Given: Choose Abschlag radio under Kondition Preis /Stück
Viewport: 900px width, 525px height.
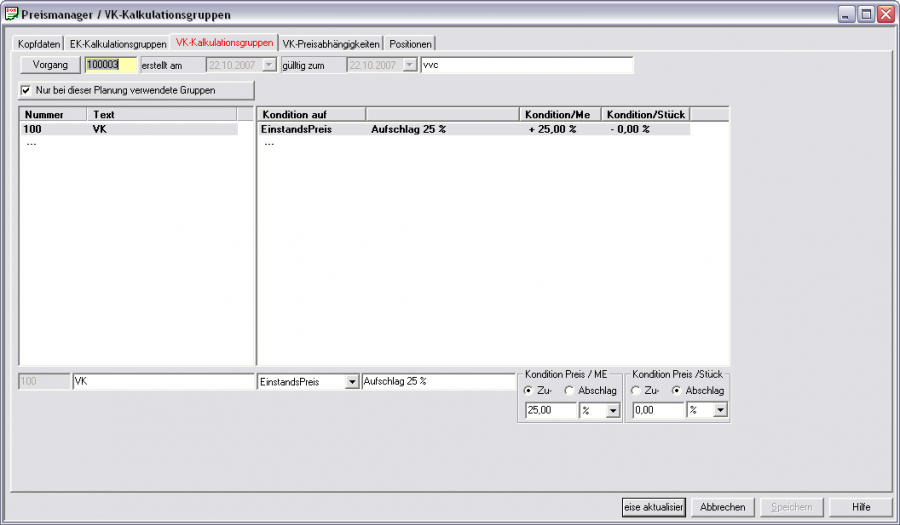Looking at the screenshot, I should 677,390.
